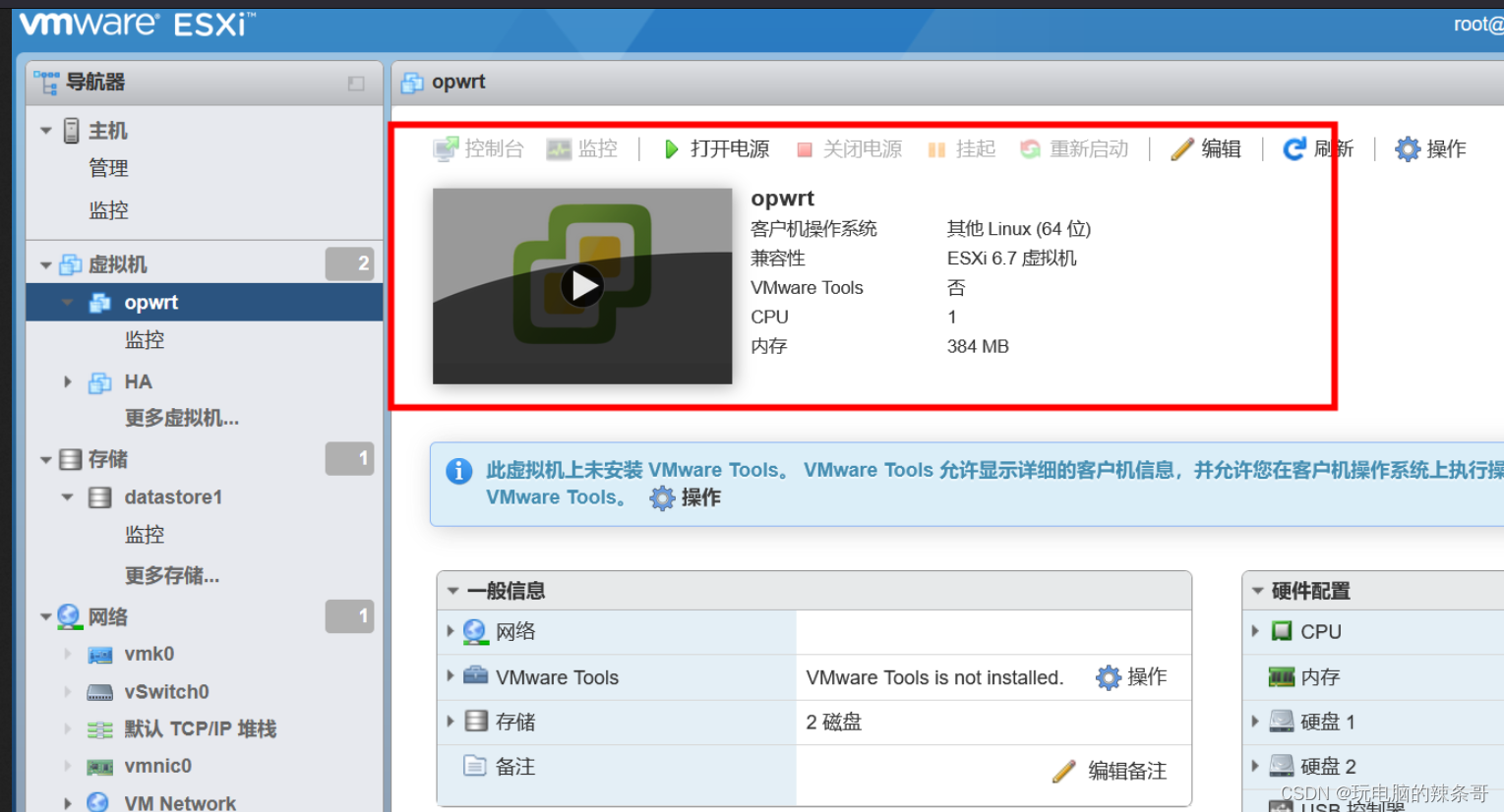Click the 384 MB memory value

[x=978, y=346]
